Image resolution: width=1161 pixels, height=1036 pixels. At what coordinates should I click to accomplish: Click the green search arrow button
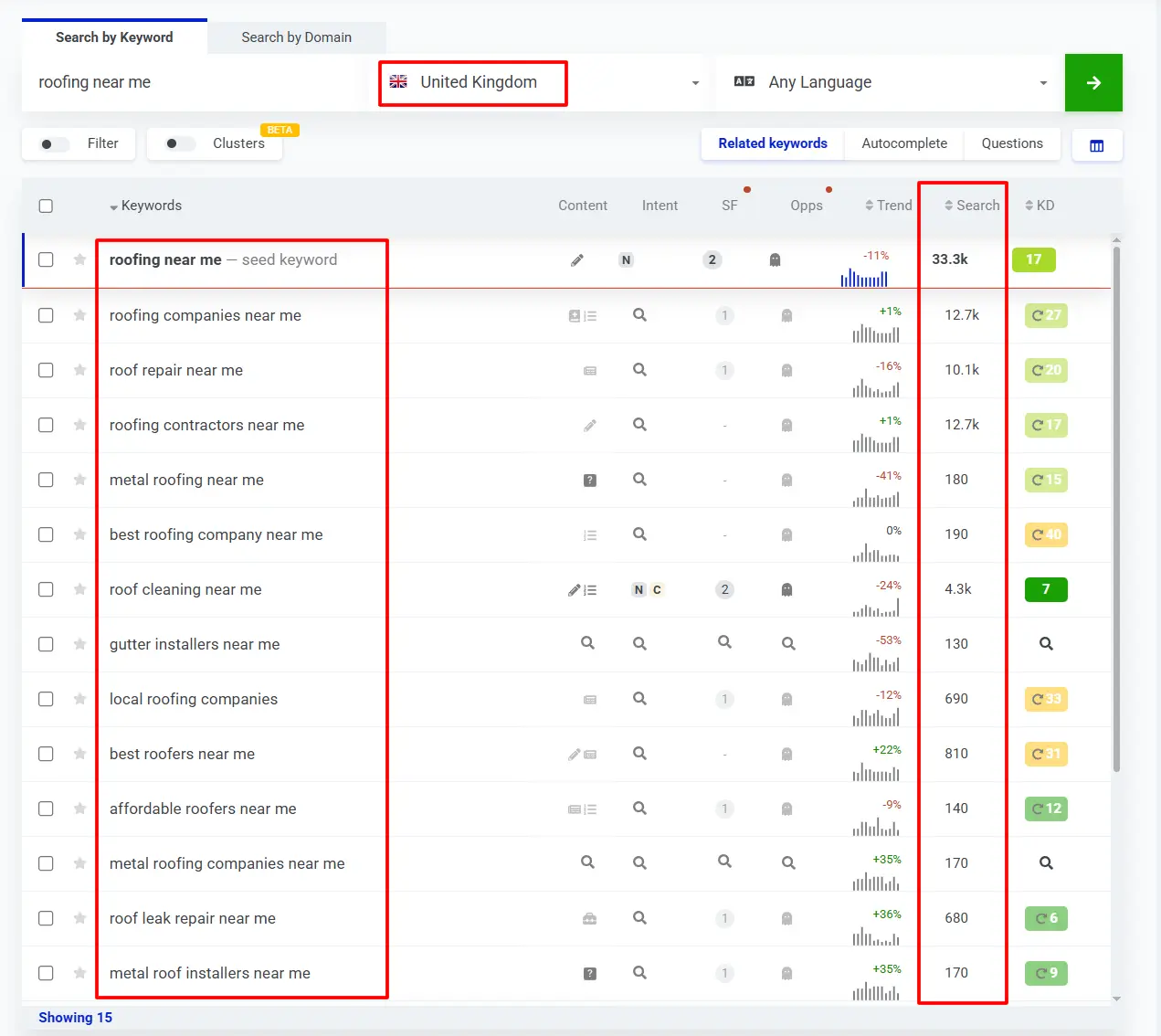click(1092, 83)
